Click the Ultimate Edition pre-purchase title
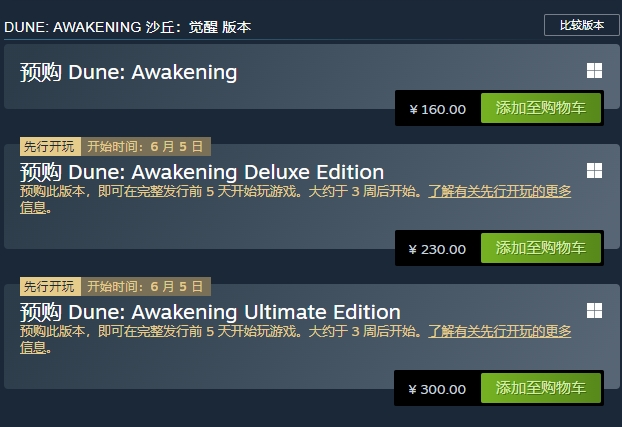This screenshot has height=427, width=622. point(210,312)
